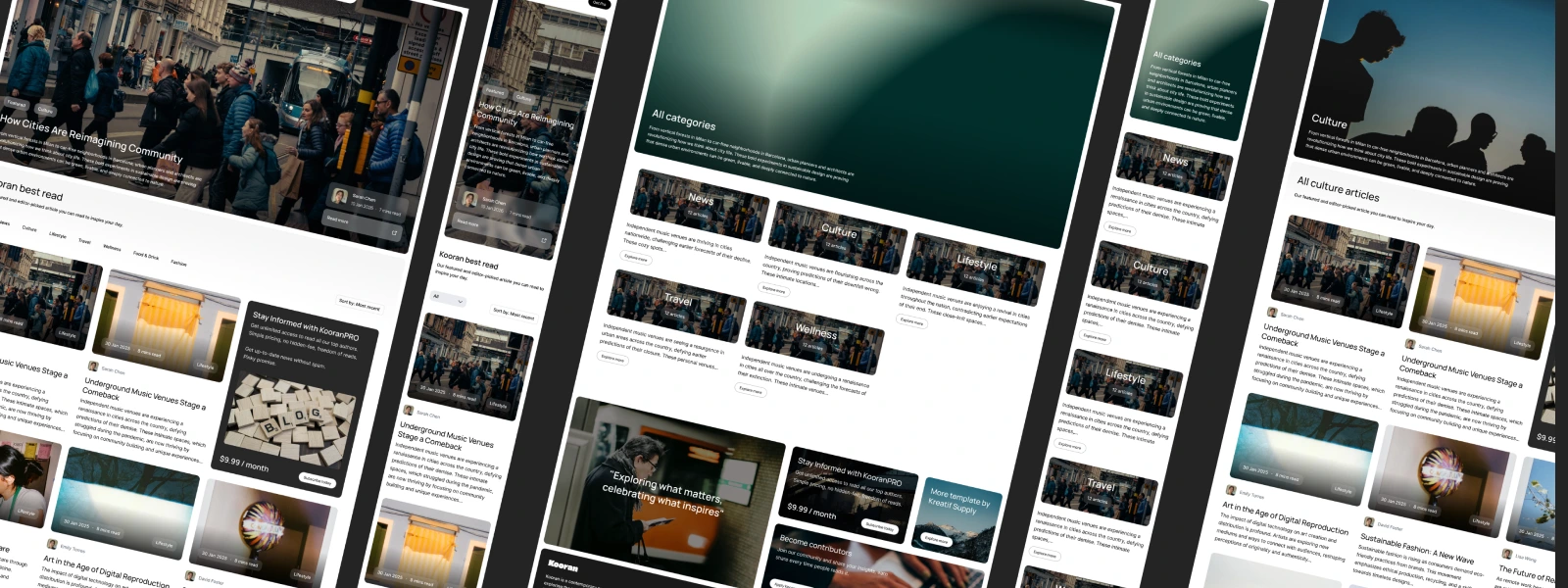
Task: Click Lifestyle category banner on desktop categories page
Action: tap(976, 269)
